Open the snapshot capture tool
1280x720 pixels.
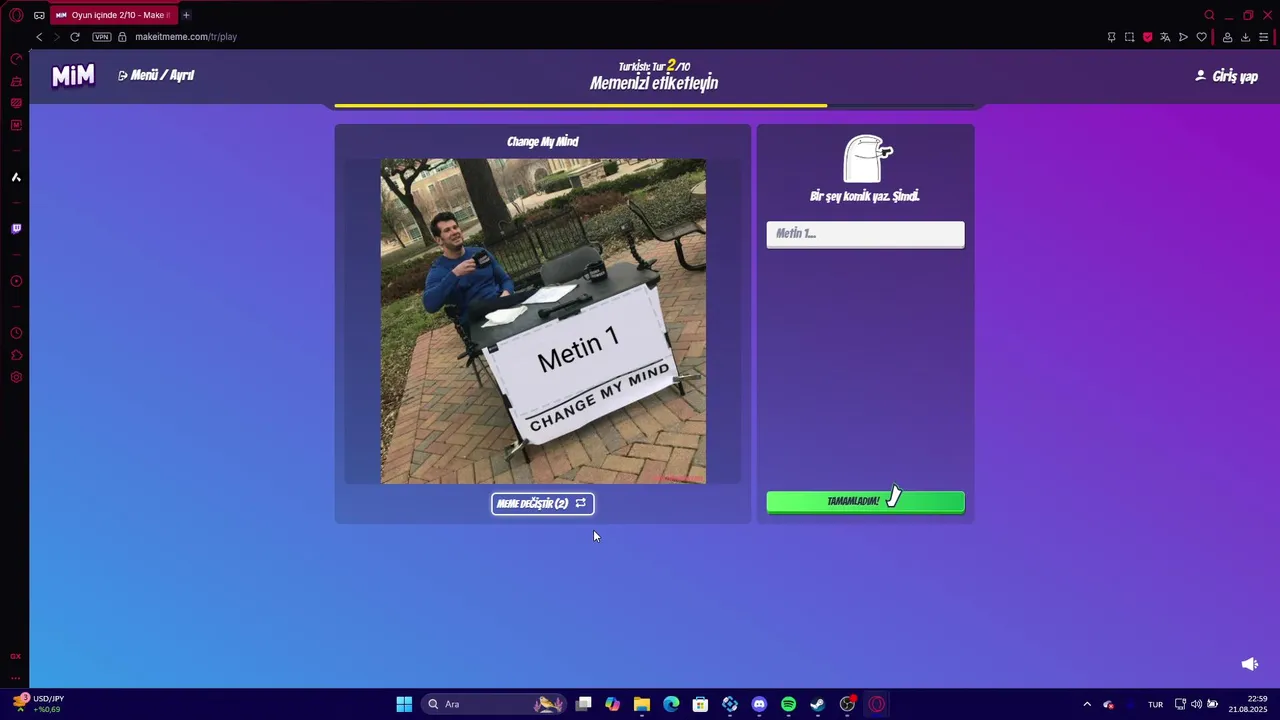point(1129,37)
